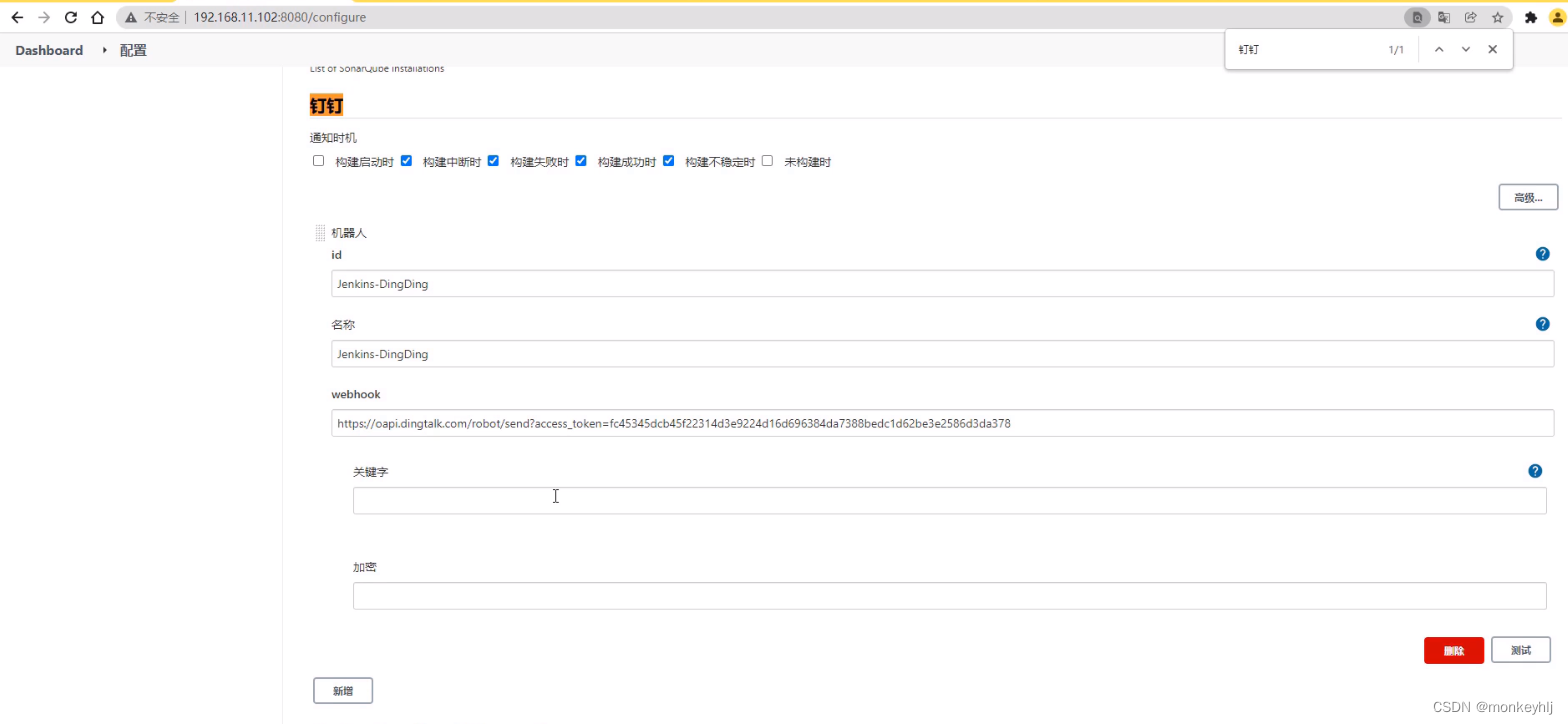Image resolution: width=1568 pixels, height=724 pixels.
Task: Click the browser forward arrow
Action: (x=43, y=17)
